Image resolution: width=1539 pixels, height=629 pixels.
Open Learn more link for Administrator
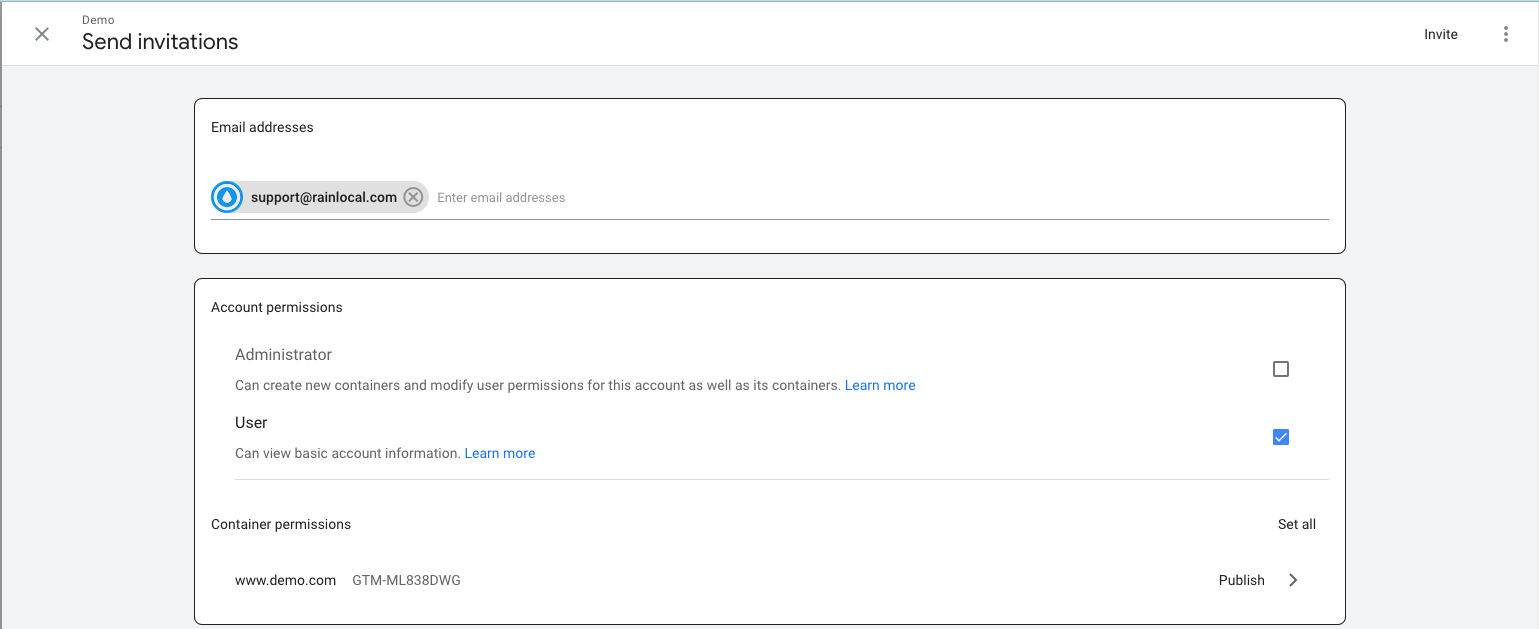[880, 385]
